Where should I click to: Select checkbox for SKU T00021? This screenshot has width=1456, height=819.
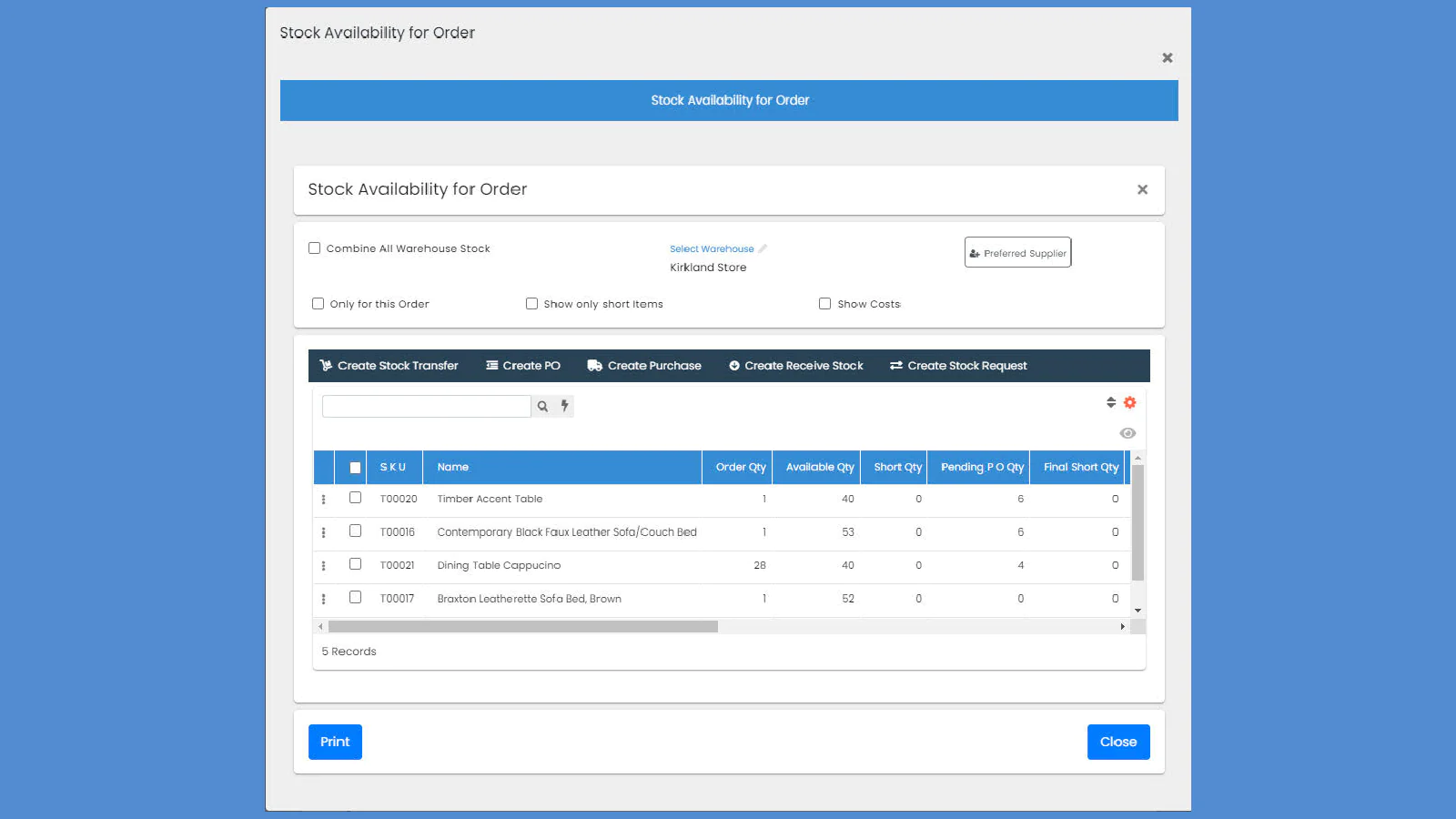(x=356, y=564)
